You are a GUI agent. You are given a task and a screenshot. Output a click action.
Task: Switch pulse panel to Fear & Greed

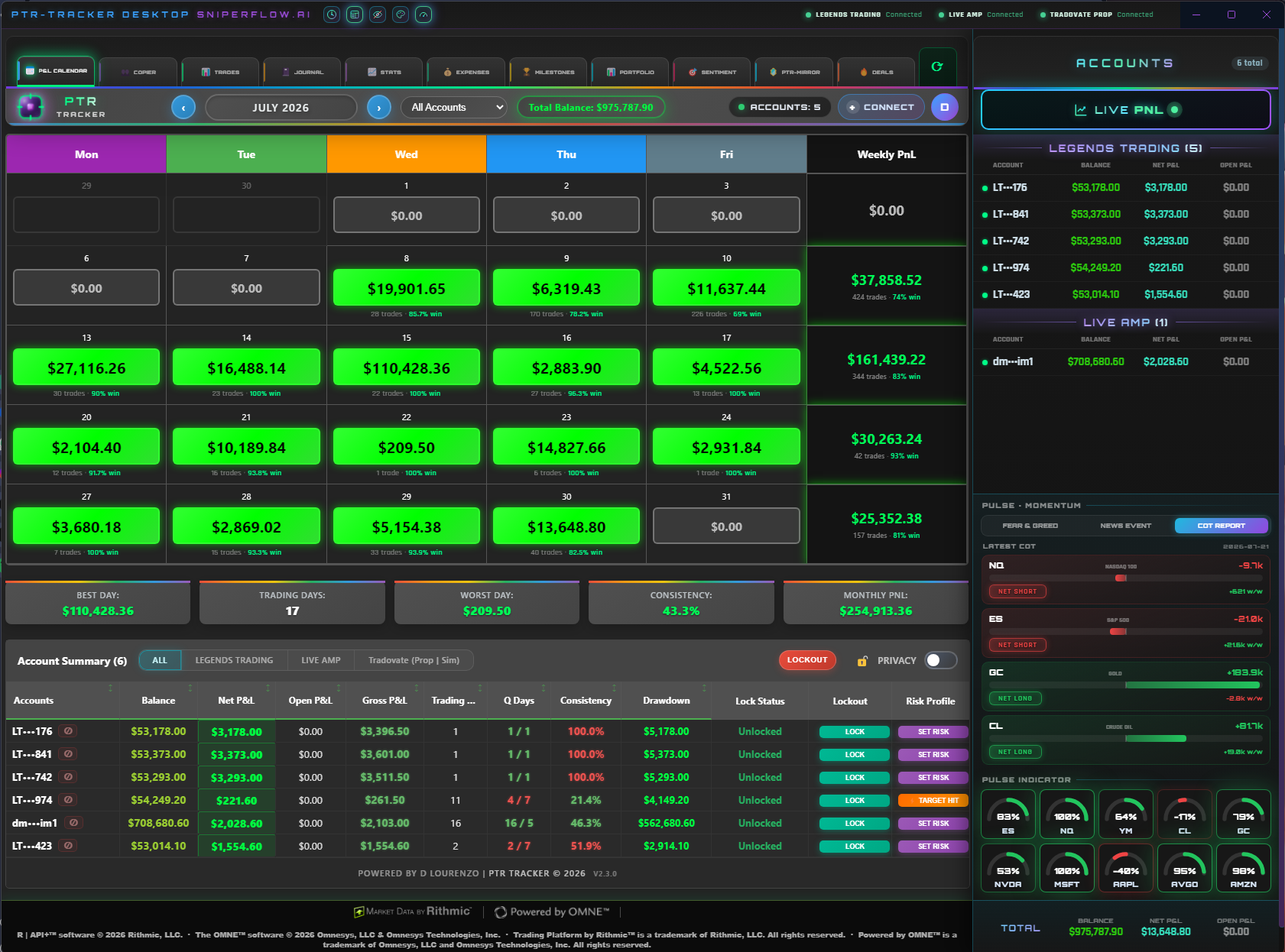1030,526
